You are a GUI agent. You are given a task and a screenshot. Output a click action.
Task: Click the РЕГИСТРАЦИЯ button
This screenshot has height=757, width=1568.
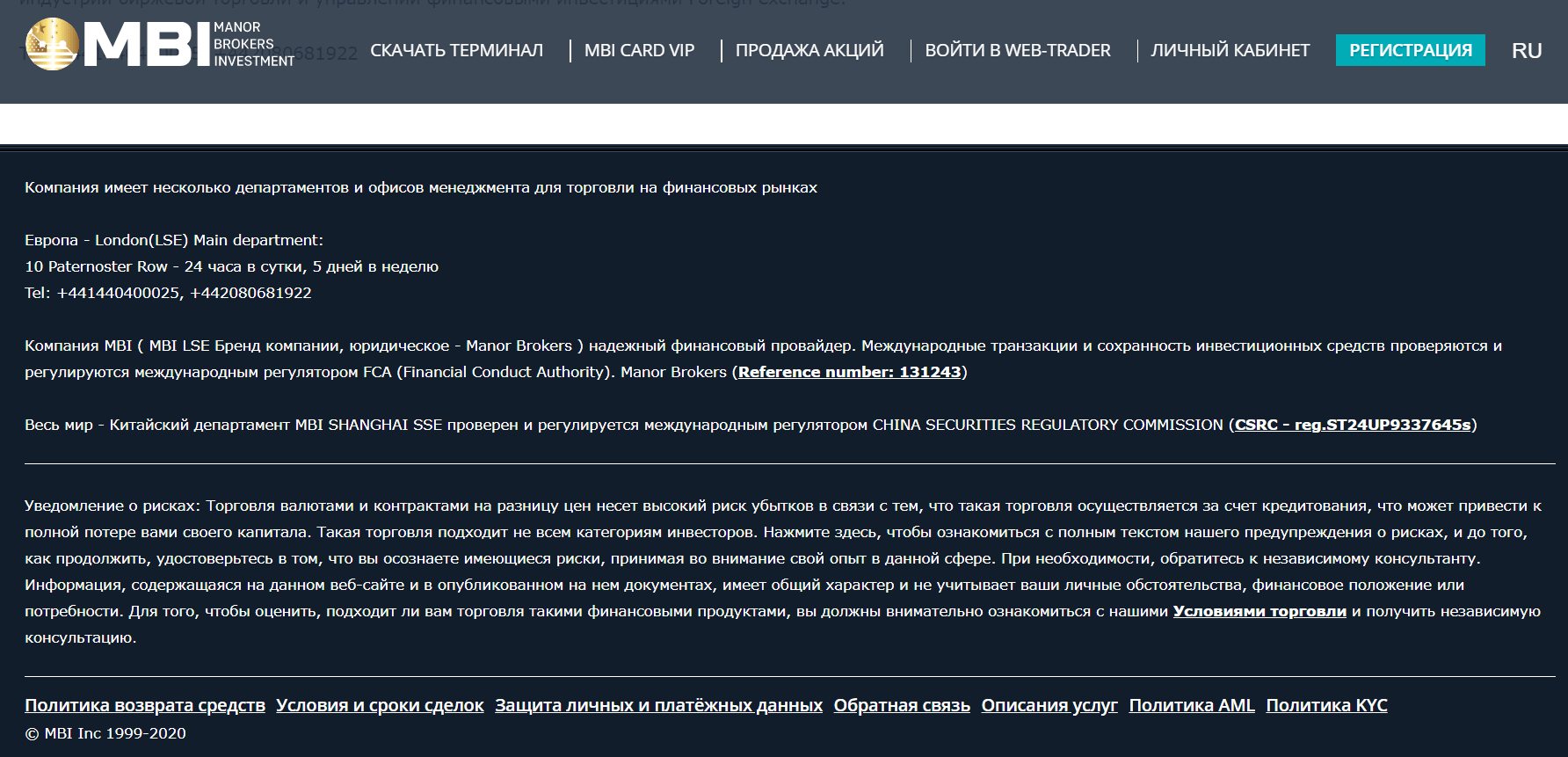pos(1411,50)
